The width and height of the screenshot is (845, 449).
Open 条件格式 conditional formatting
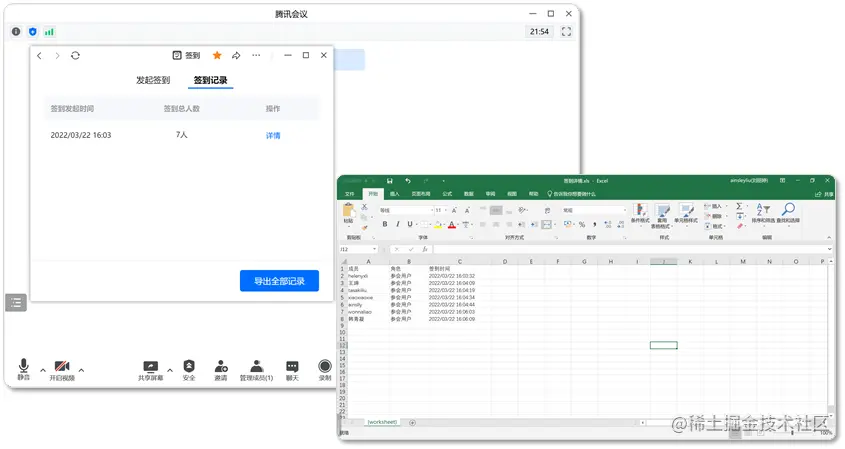(640, 214)
